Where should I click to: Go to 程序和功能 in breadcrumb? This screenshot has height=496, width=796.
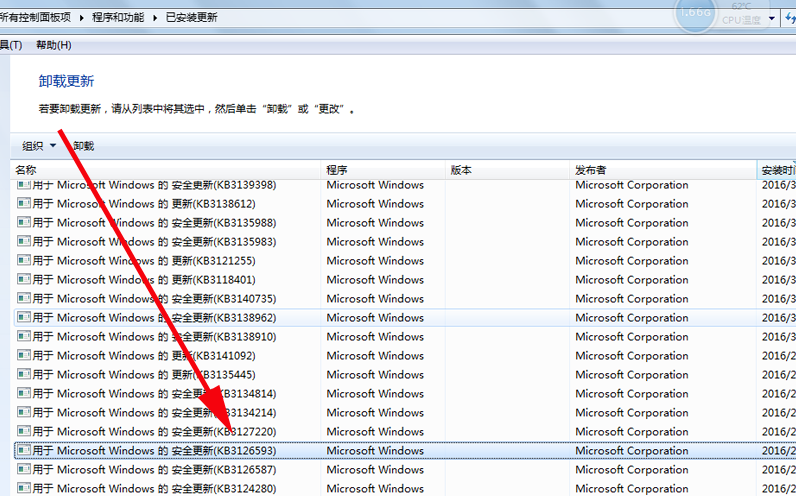click(118, 18)
